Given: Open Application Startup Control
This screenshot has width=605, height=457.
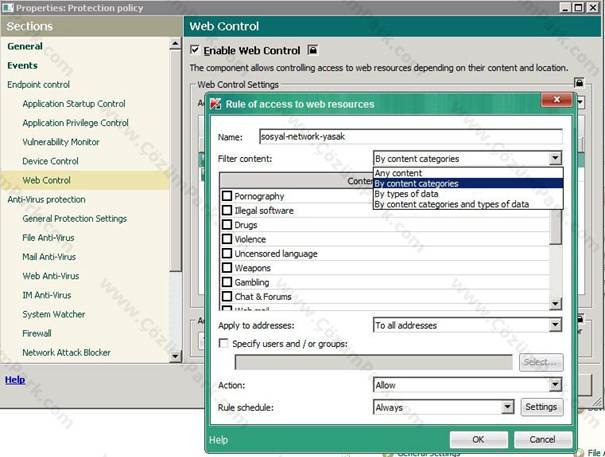Looking at the screenshot, I should pos(74,104).
